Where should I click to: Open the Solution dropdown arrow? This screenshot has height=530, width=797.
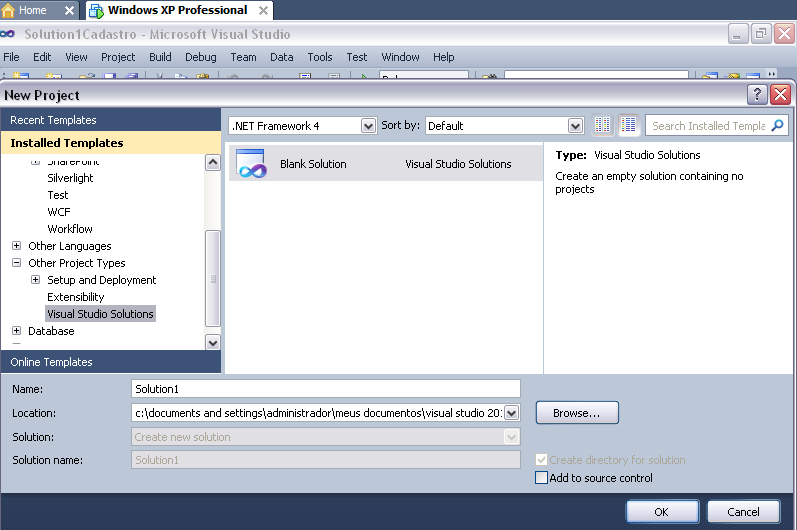(x=511, y=437)
